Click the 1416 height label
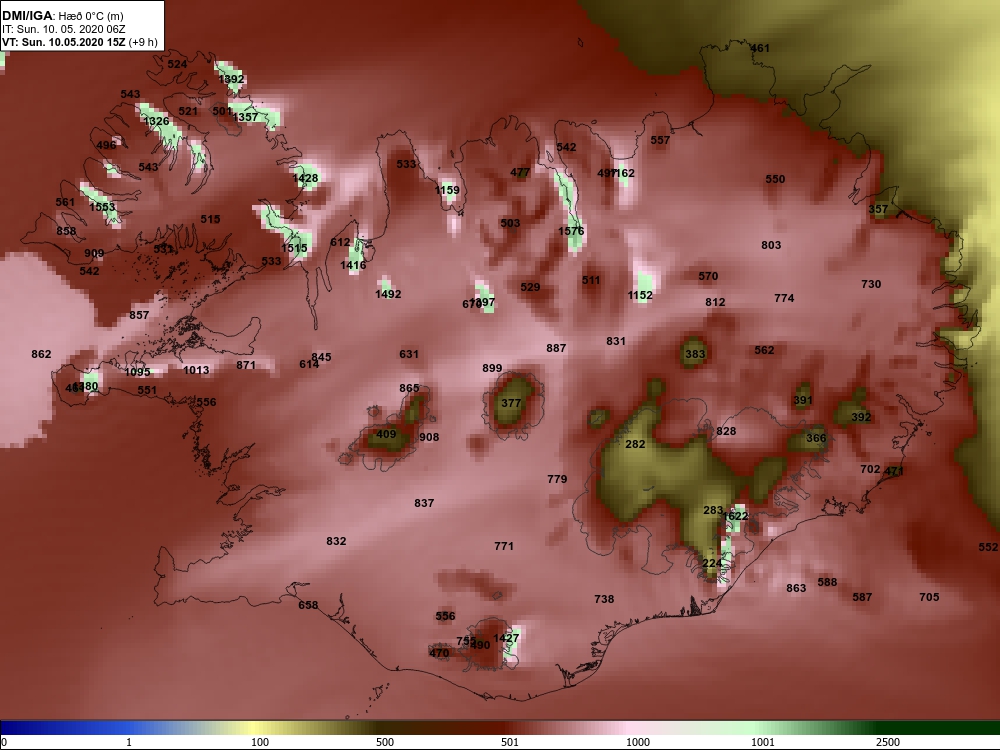 tap(353, 265)
